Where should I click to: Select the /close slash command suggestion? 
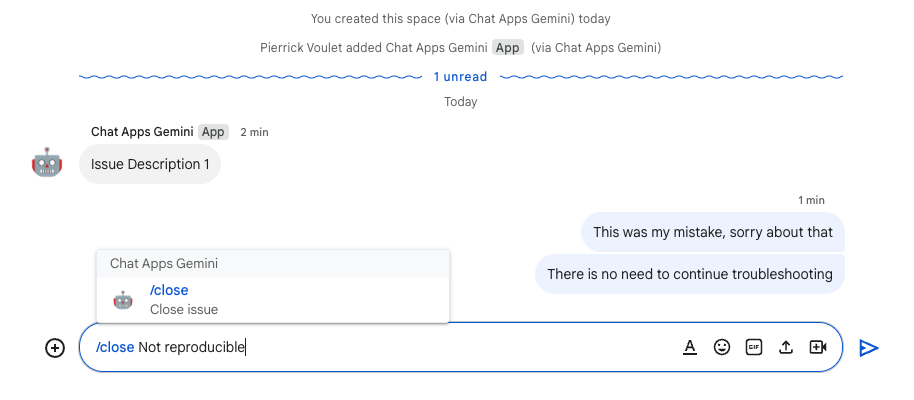point(169,290)
